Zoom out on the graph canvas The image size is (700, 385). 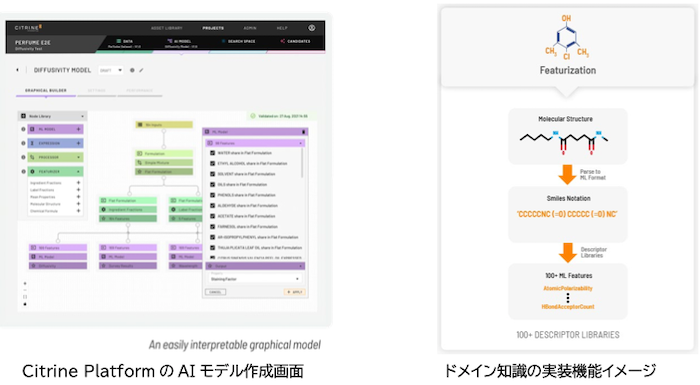coord(25,290)
